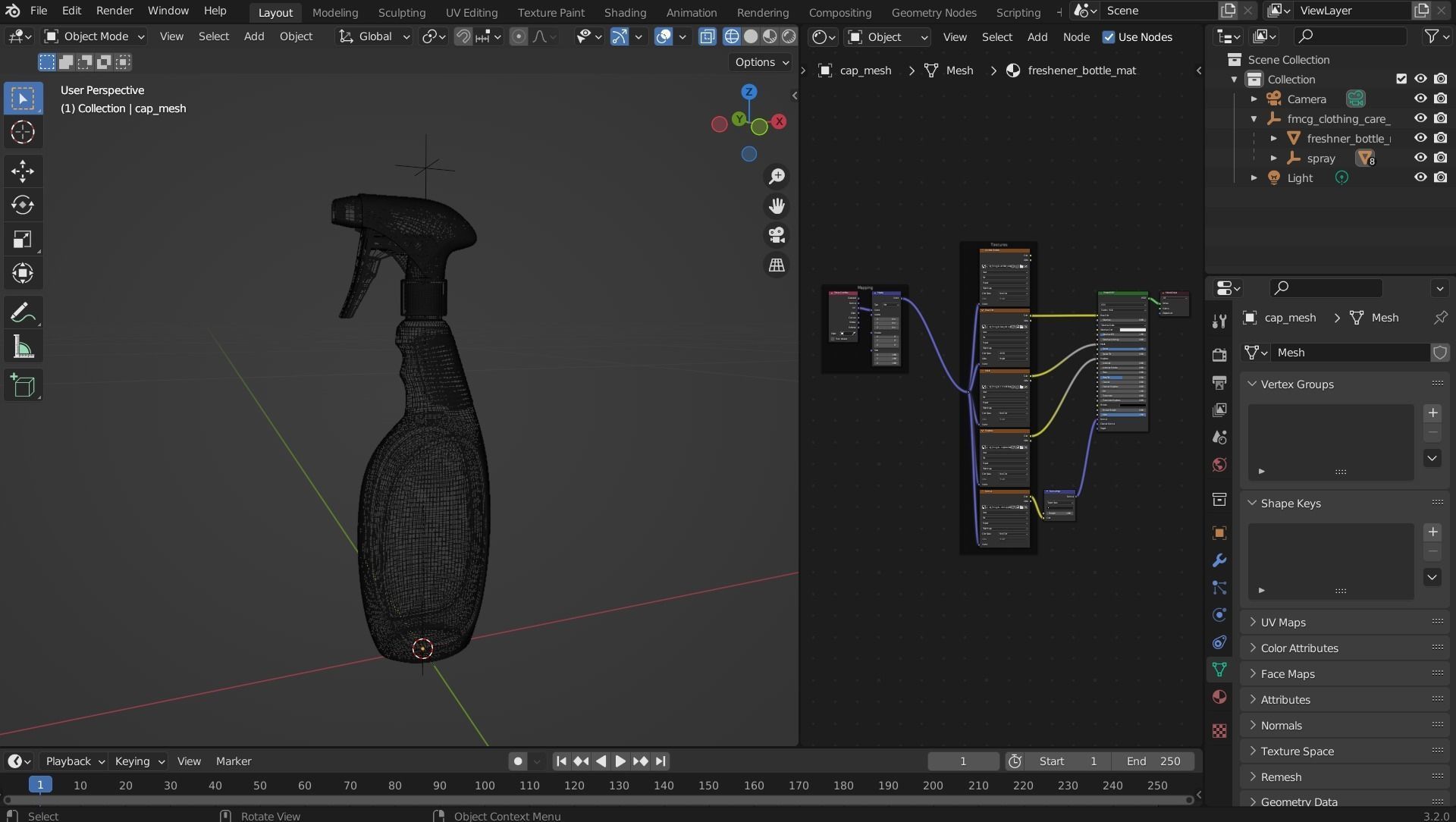Open World properties tab icon
This screenshot has width=1456, height=822.
point(1219,464)
